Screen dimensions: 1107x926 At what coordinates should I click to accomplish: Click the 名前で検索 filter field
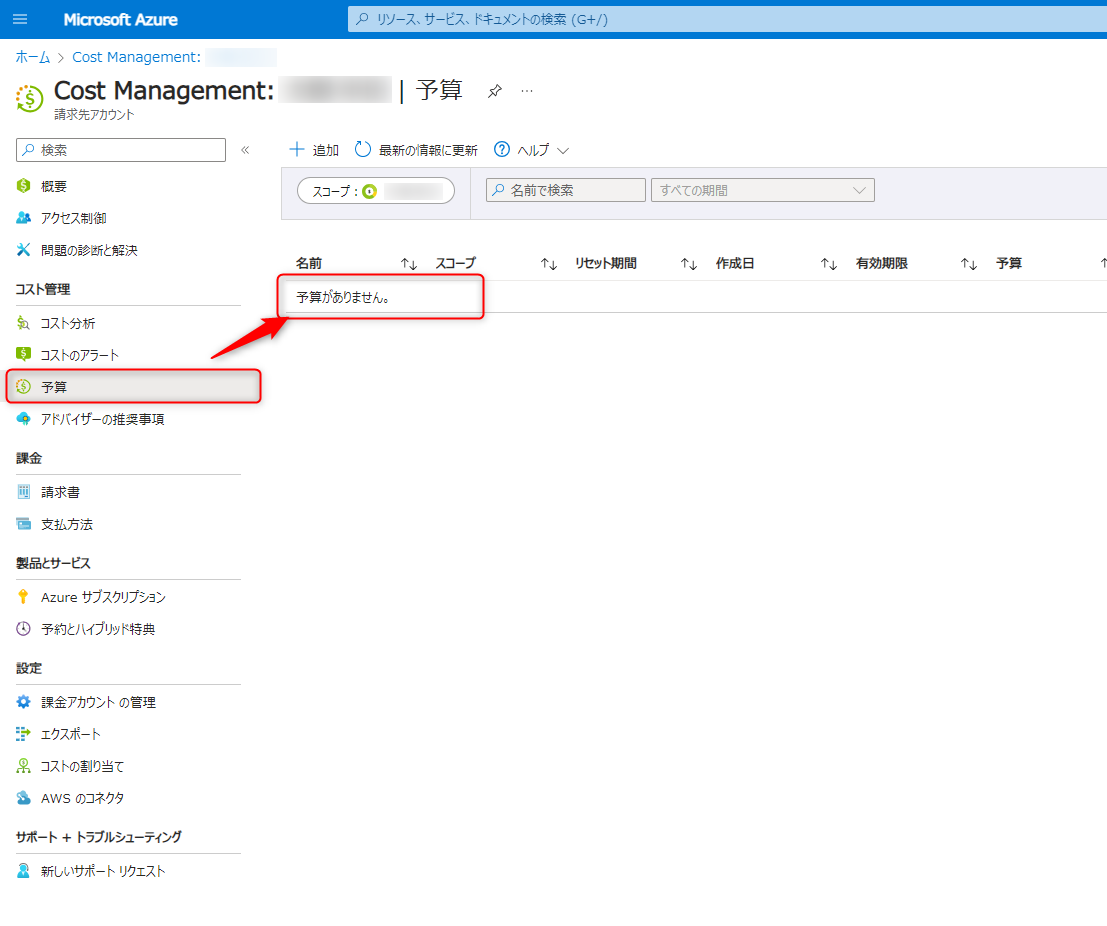click(x=566, y=190)
